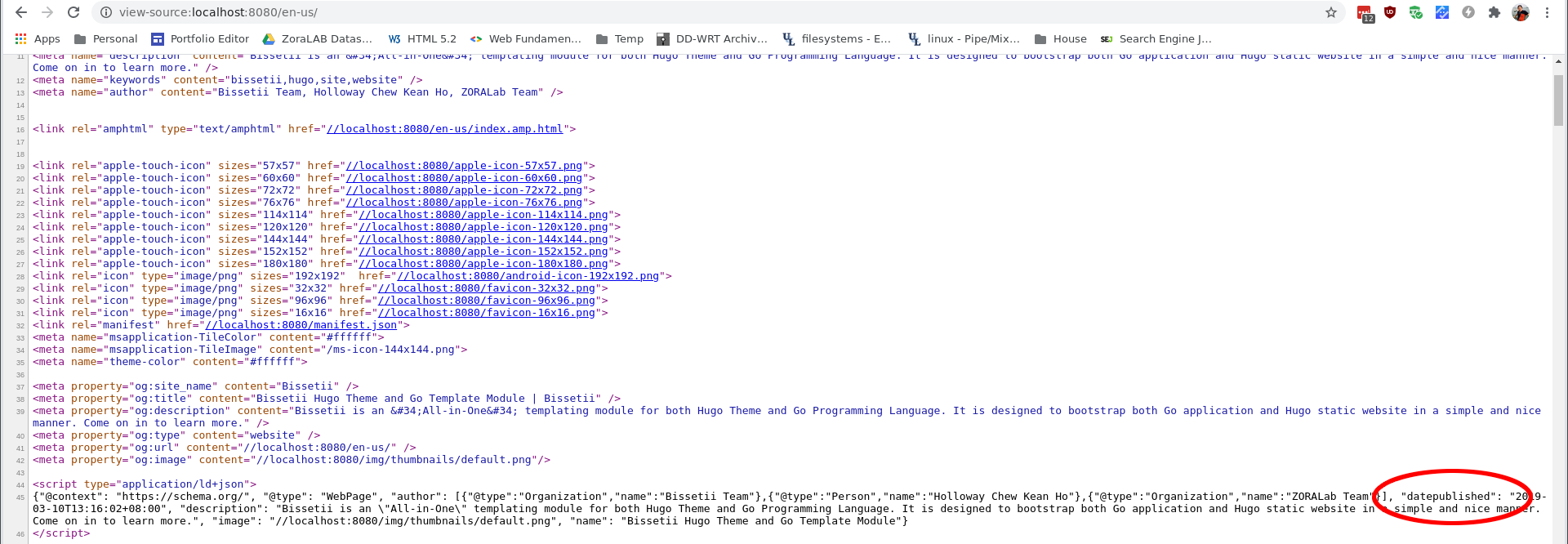Viewport: 1568px width, 544px height.
Task: Open the Personal bookmarks folder
Action: [x=106, y=38]
